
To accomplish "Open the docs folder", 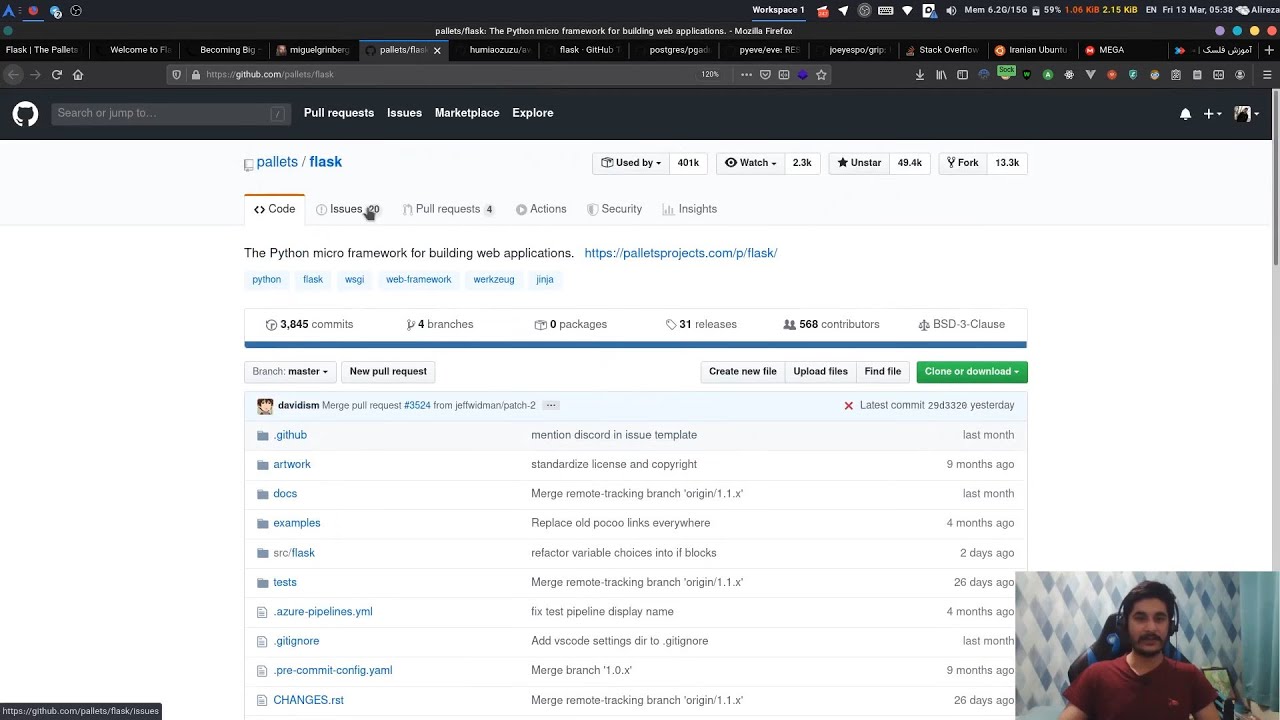I will click(285, 494).
